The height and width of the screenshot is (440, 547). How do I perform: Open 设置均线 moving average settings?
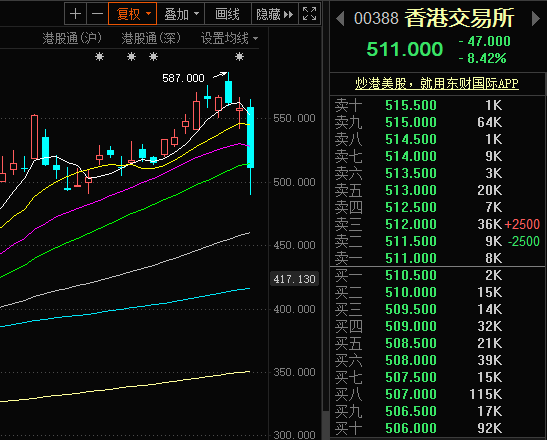click(x=230, y=38)
